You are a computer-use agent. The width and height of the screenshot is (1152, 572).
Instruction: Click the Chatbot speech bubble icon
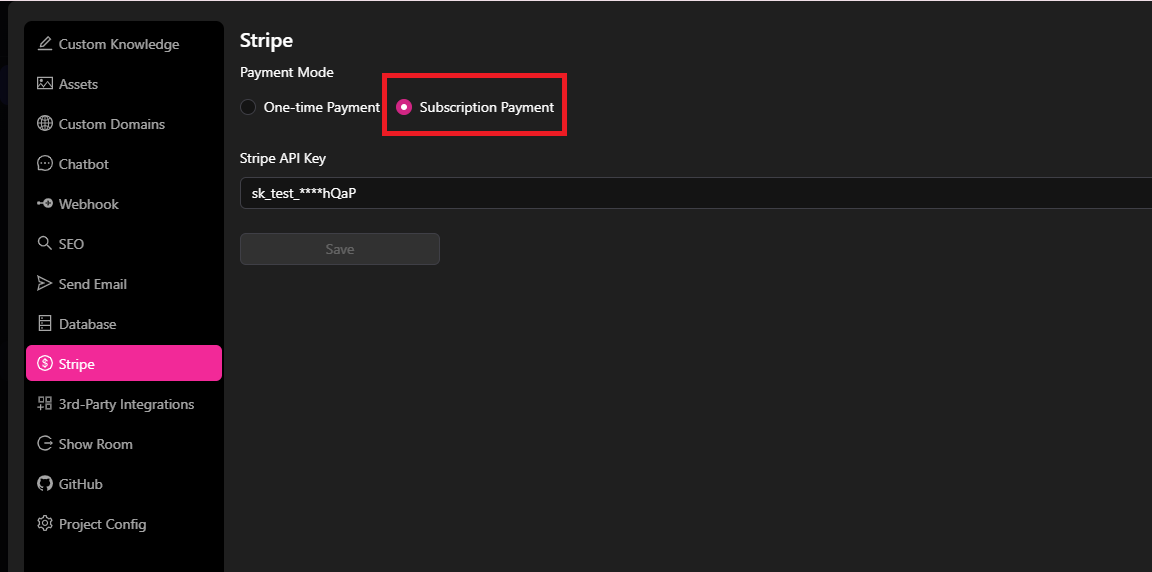[44, 164]
